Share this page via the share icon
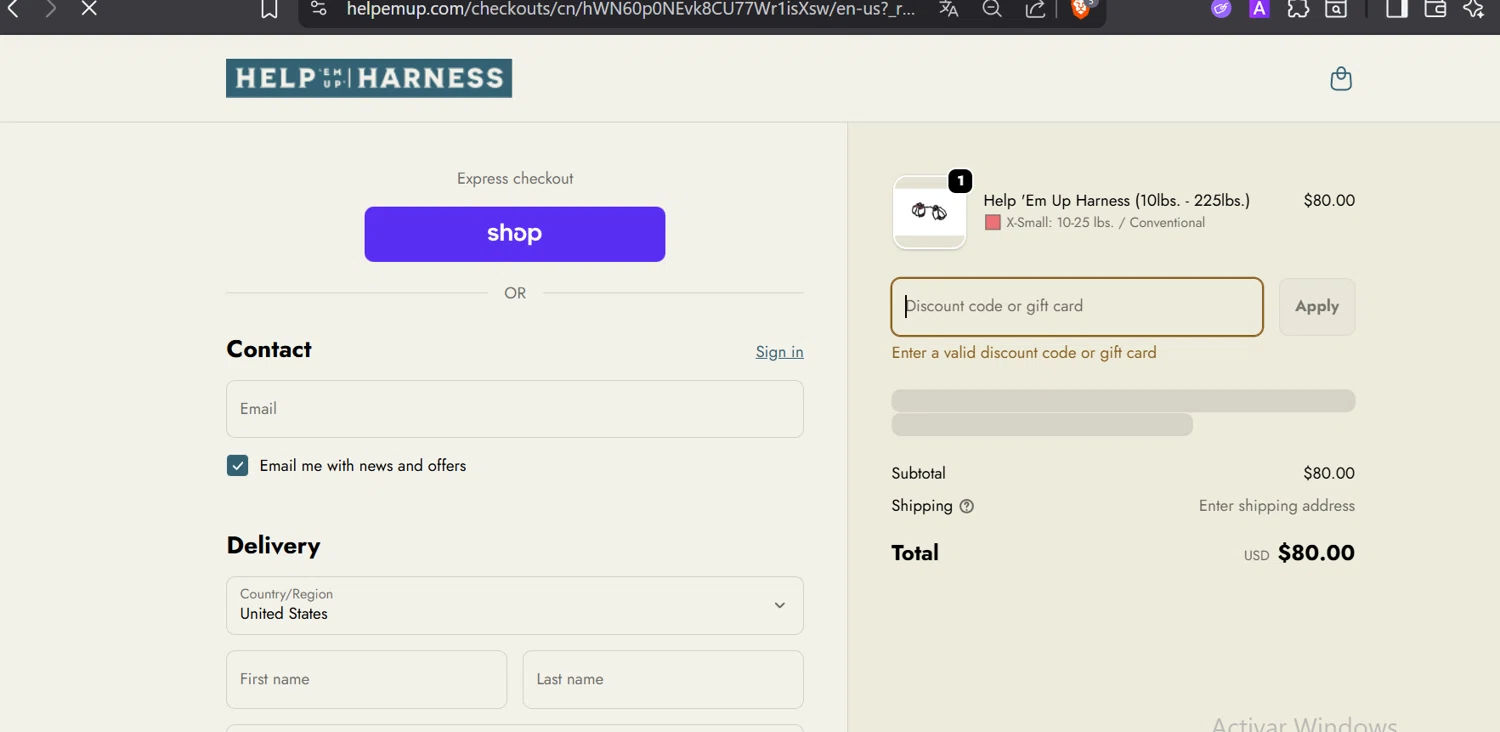 coord(1036,9)
